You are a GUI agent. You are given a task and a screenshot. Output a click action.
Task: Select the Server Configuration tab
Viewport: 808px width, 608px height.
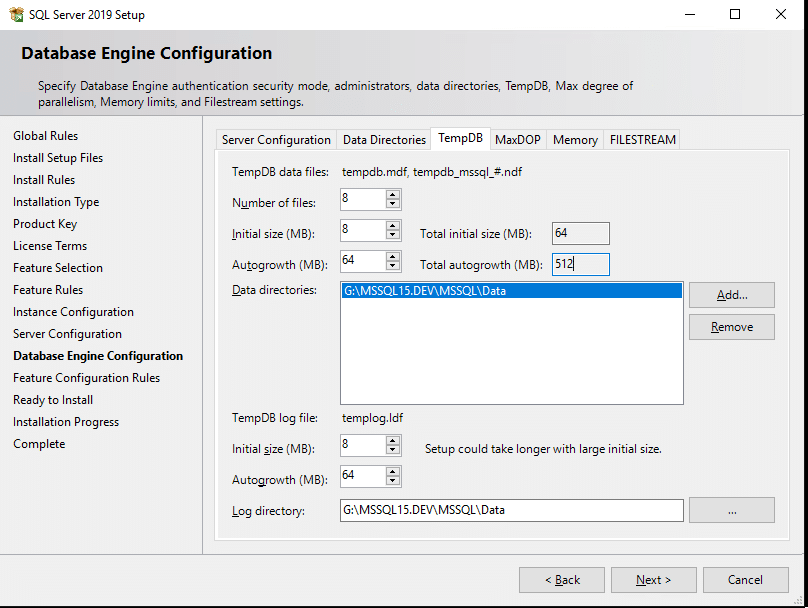(x=276, y=139)
